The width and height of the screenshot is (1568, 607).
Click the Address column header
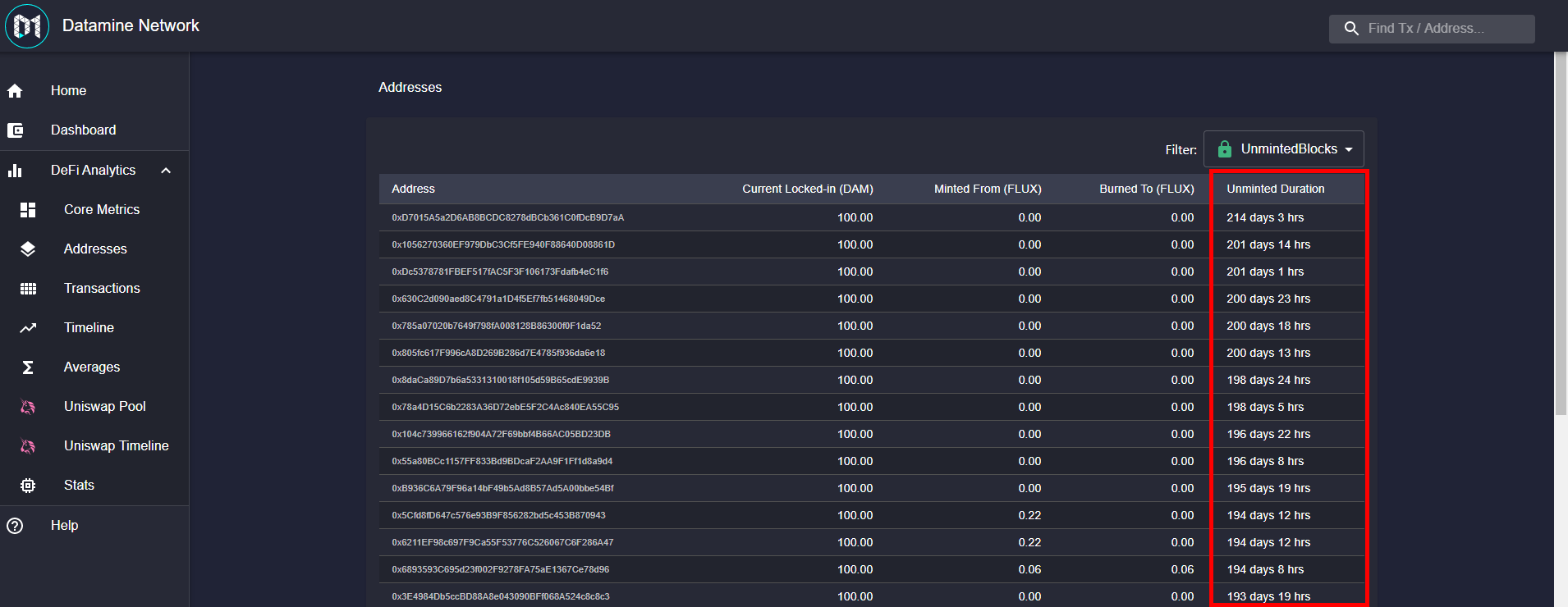[413, 189]
